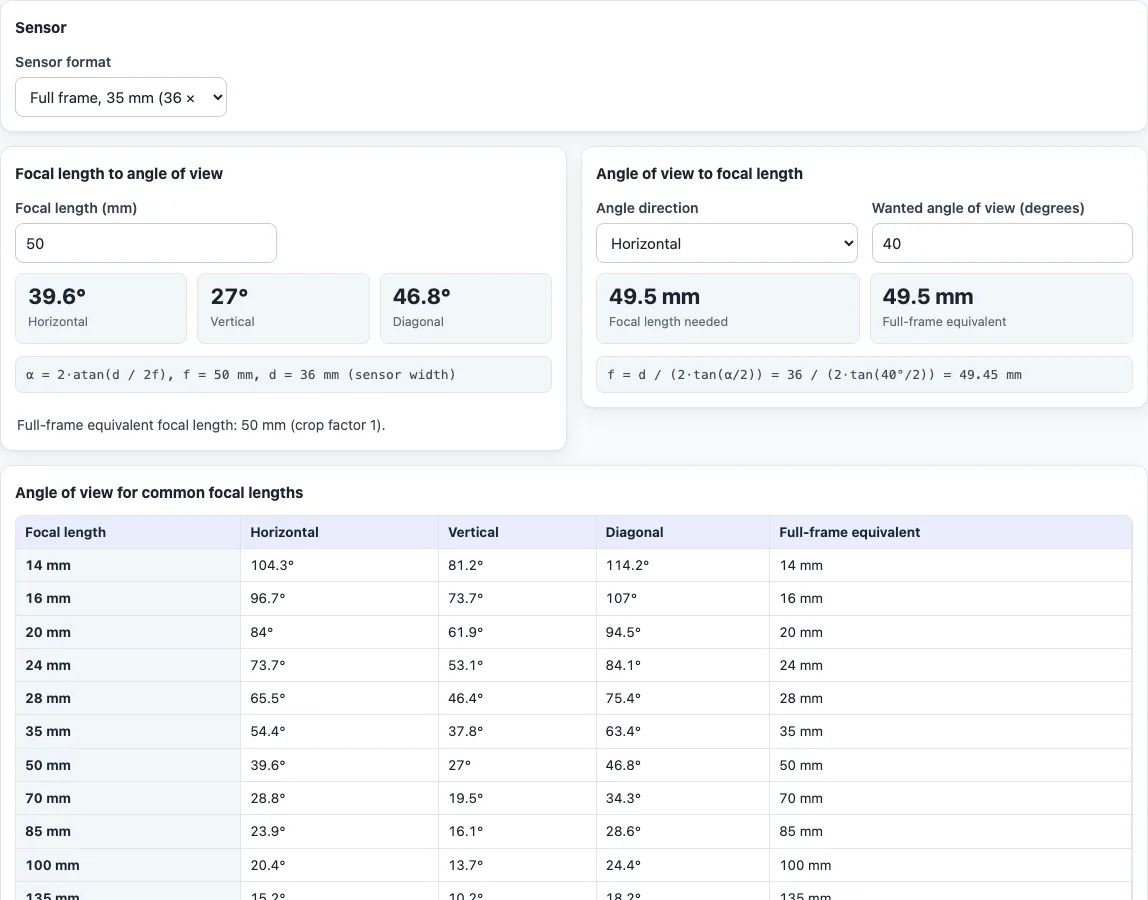Click the 61.9° vertical cell

[517, 632]
